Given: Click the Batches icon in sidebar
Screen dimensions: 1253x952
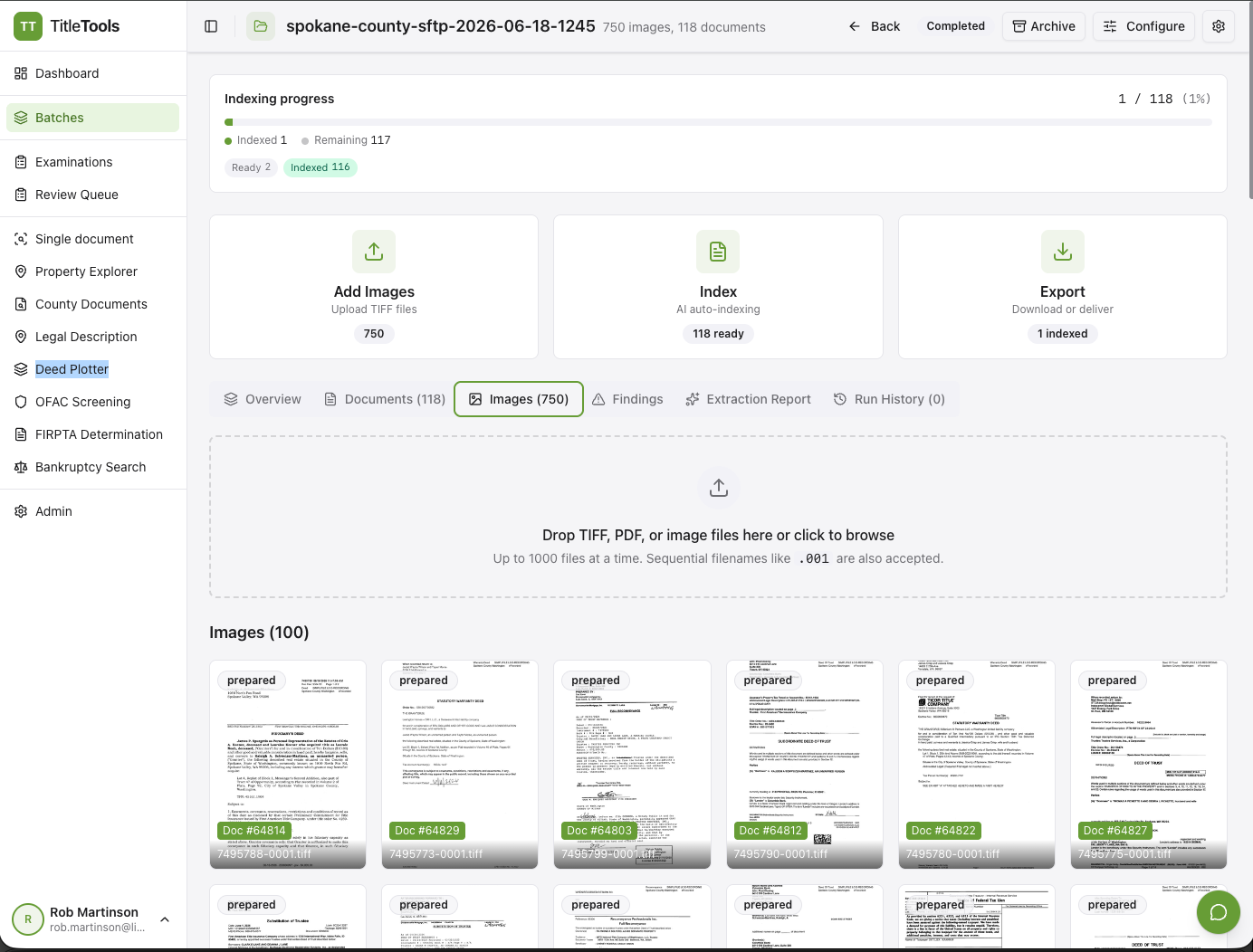Looking at the screenshot, I should click(21, 118).
